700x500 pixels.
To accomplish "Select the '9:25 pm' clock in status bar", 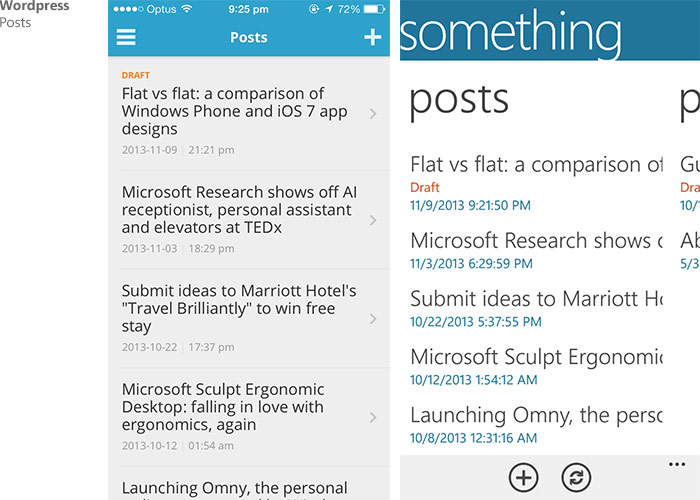I will click(248, 9).
